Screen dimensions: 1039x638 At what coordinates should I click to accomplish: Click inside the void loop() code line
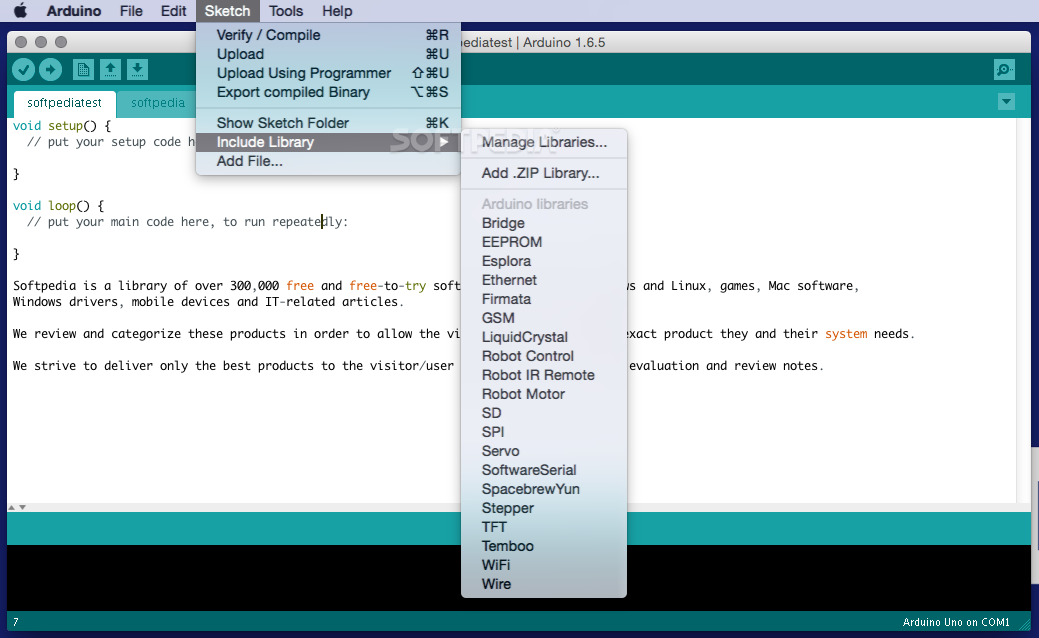(x=58, y=206)
